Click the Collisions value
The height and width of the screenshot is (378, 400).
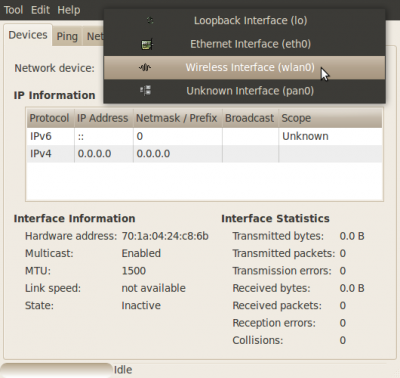(343, 340)
